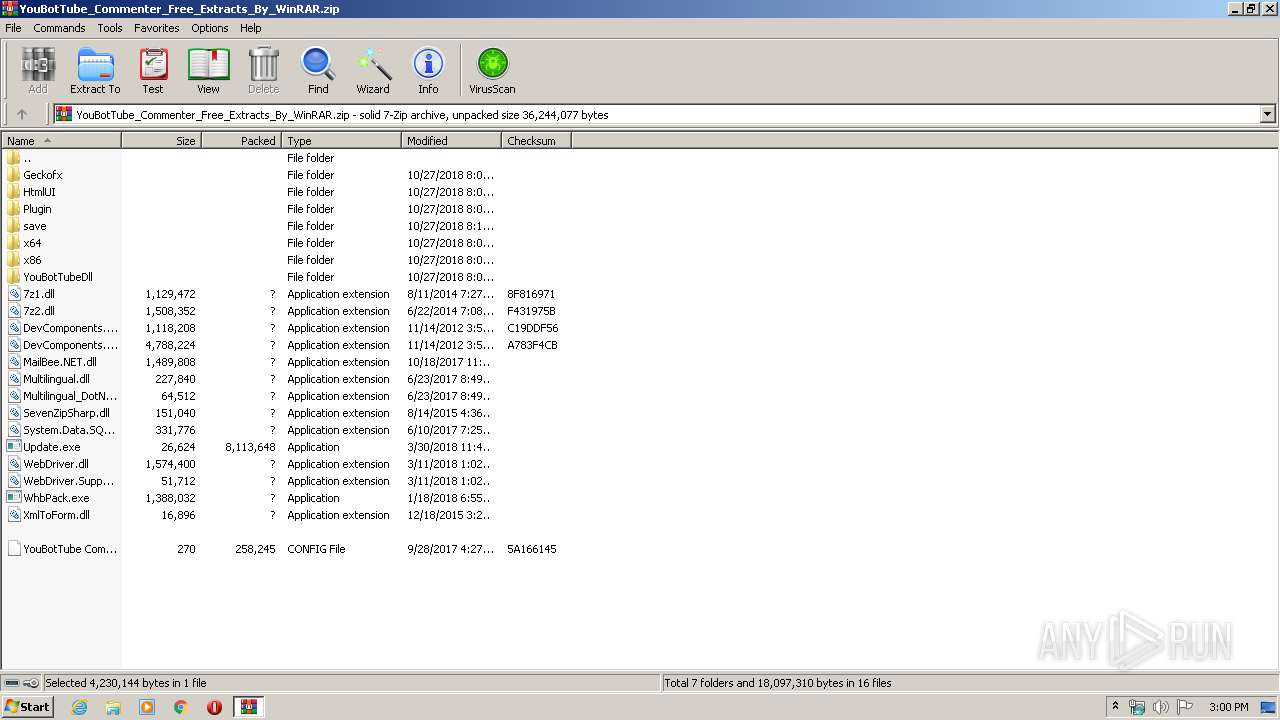Viewport: 1280px width, 720px height.
Task: Sort by the Type column header
Action: 342,141
